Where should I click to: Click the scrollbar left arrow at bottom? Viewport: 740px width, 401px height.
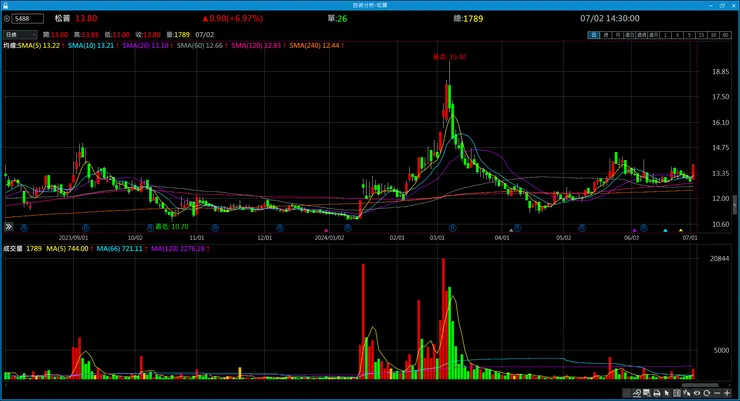coord(6,385)
